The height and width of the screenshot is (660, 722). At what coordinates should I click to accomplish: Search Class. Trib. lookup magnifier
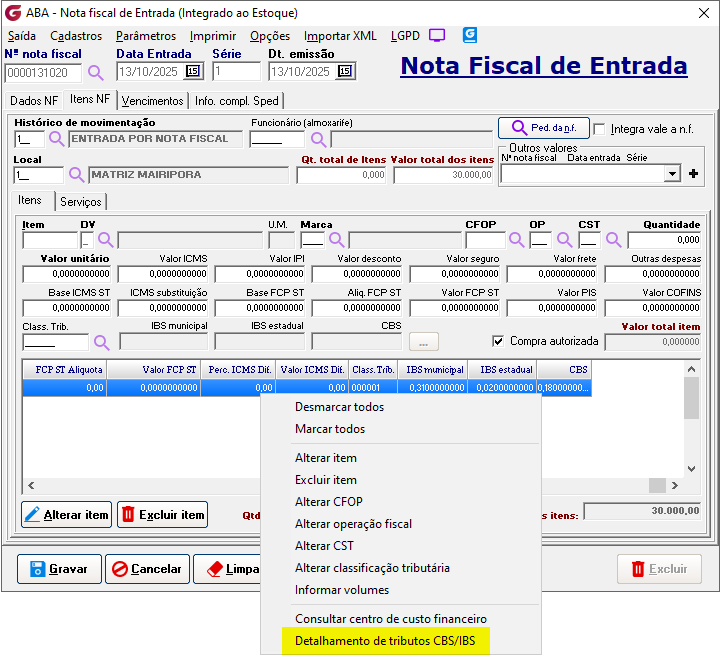101,342
